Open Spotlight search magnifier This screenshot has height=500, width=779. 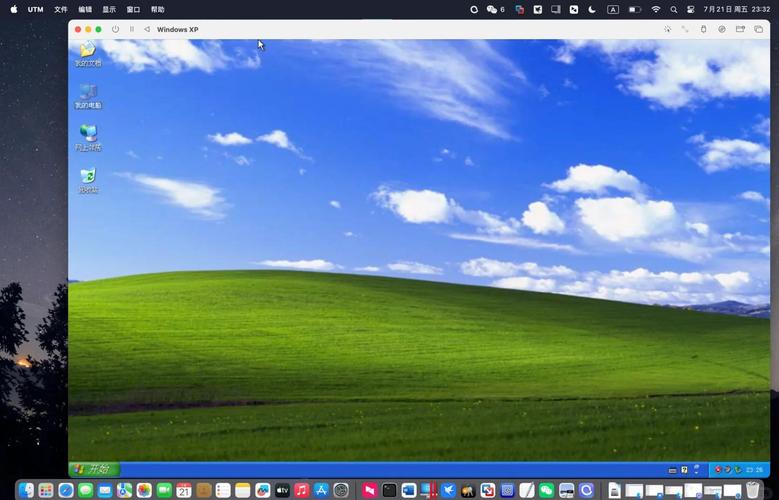(x=674, y=9)
